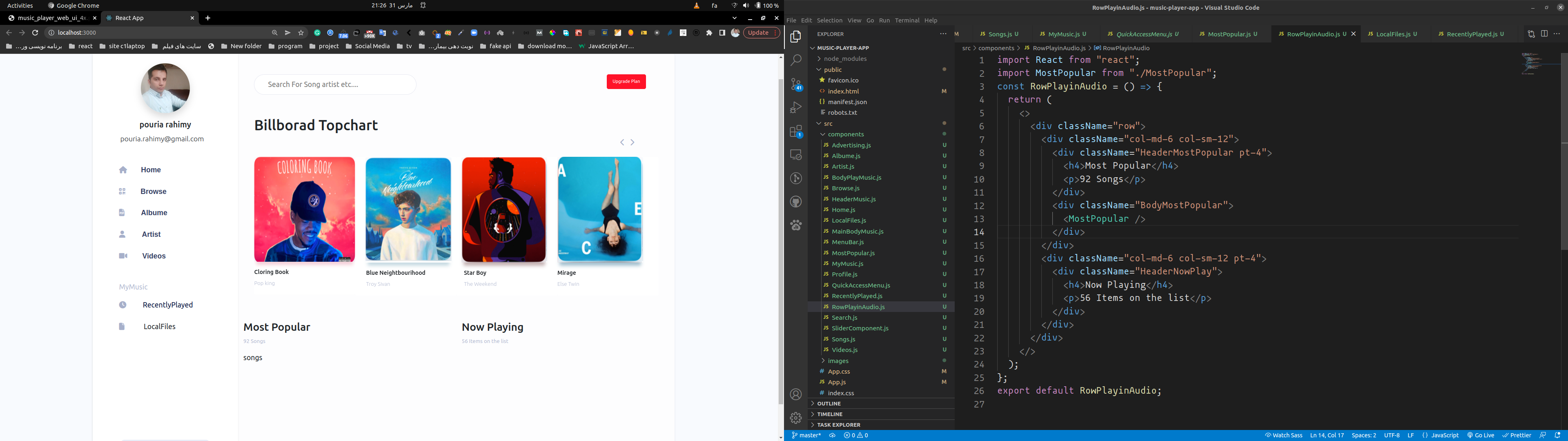This screenshot has height=441, width=1568.
Task: Expand the node_modules folder
Action: [x=844, y=59]
